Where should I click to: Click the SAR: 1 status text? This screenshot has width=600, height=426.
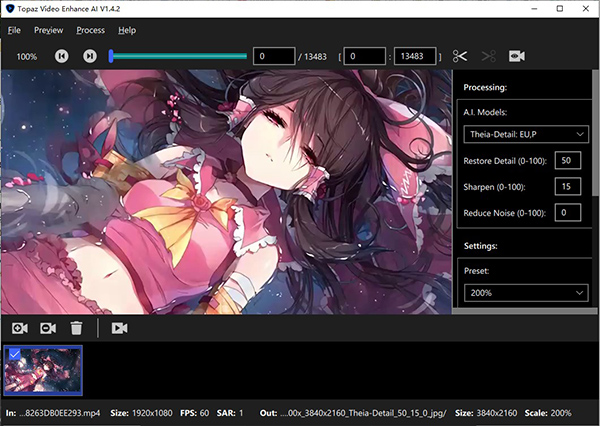[x=230, y=413]
